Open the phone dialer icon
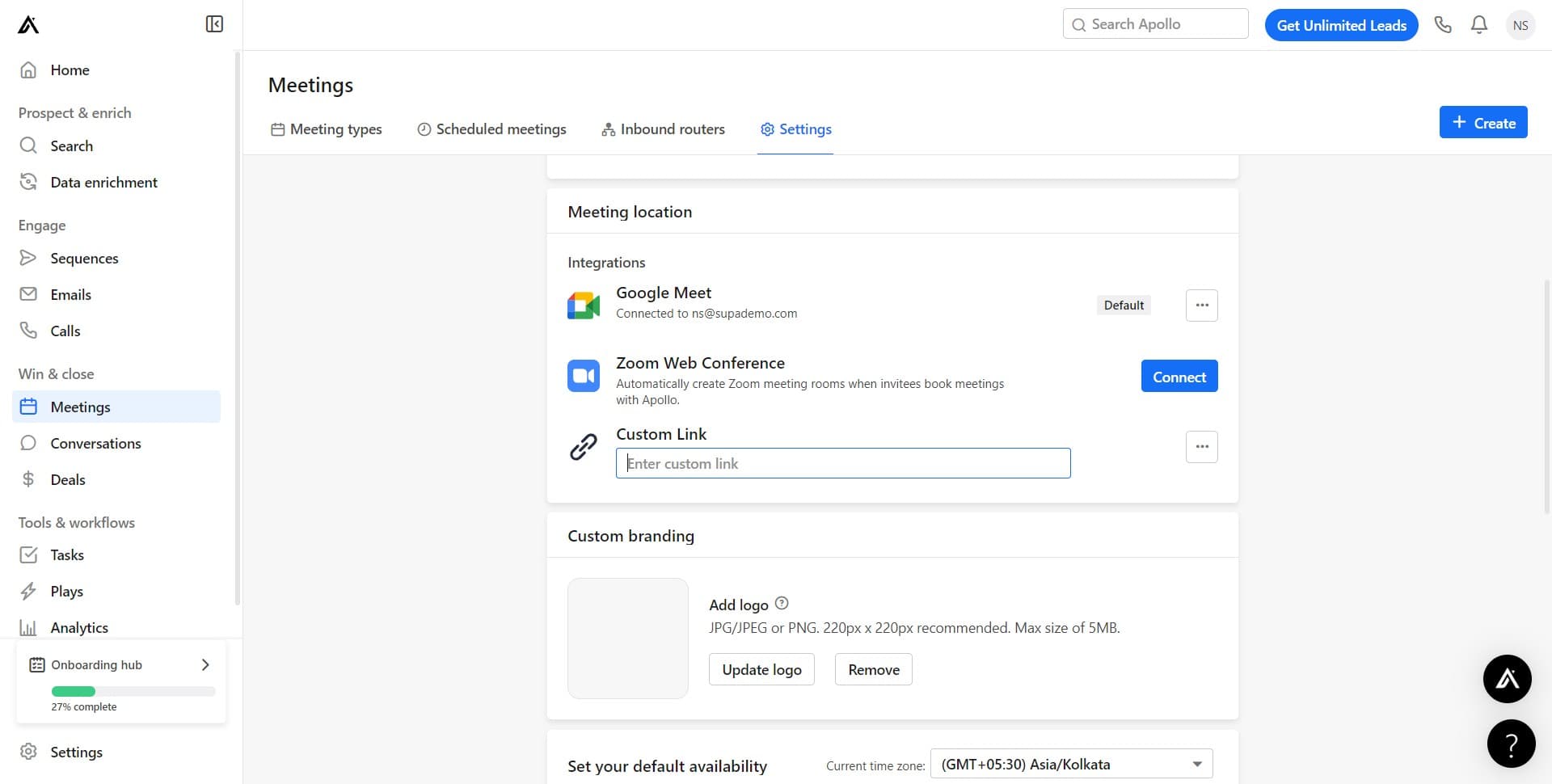 [x=1443, y=25]
